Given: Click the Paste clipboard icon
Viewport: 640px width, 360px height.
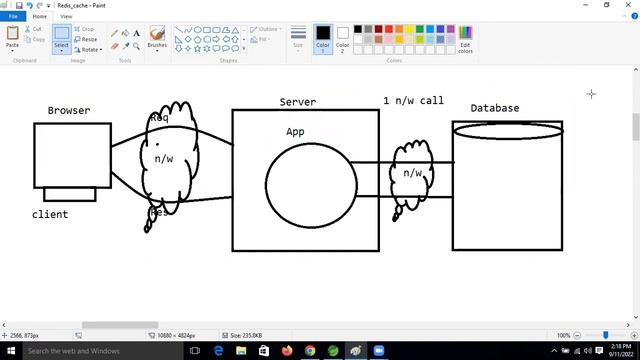Looking at the screenshot, I should pos(12,33).
